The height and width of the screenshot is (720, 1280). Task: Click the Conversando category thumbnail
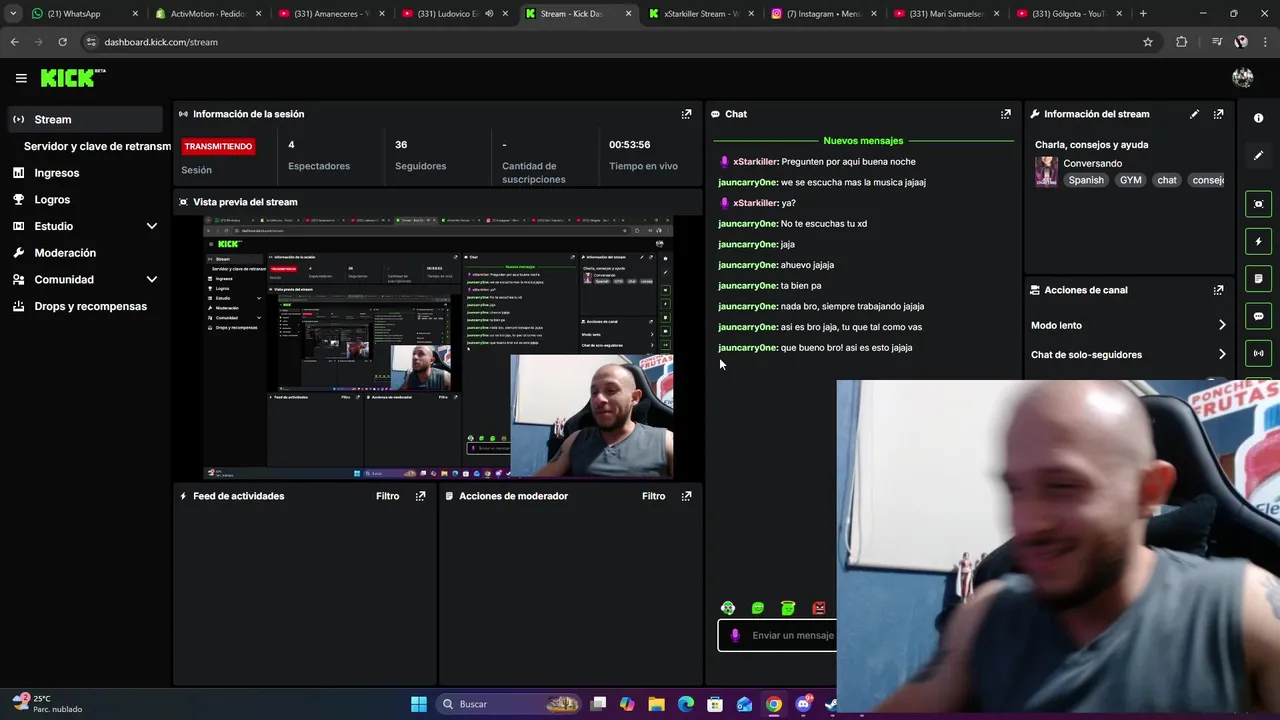1046,171
